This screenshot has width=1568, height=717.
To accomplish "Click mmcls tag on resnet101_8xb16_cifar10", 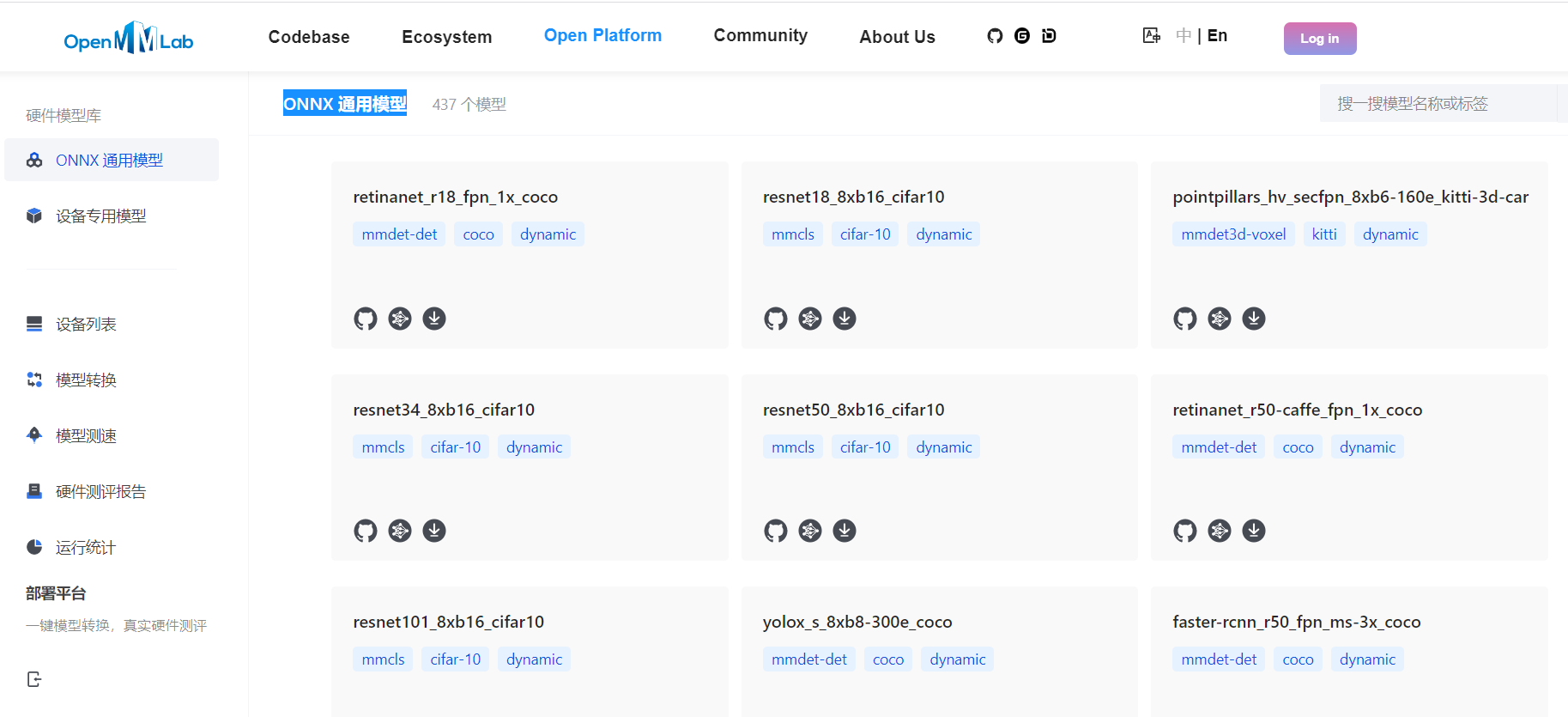I will tap(383, 659).
